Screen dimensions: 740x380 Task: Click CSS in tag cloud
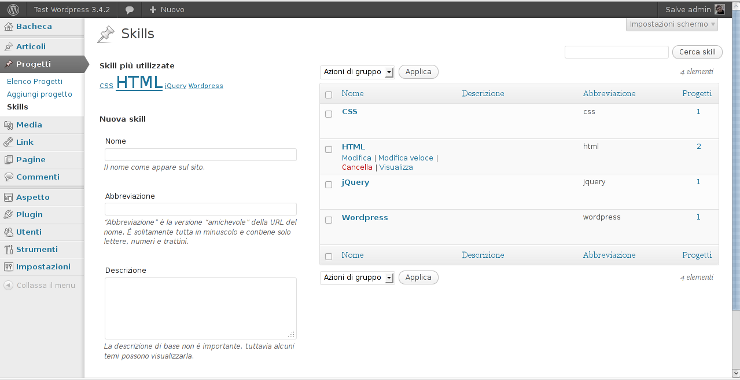click(x=106, y=86)
